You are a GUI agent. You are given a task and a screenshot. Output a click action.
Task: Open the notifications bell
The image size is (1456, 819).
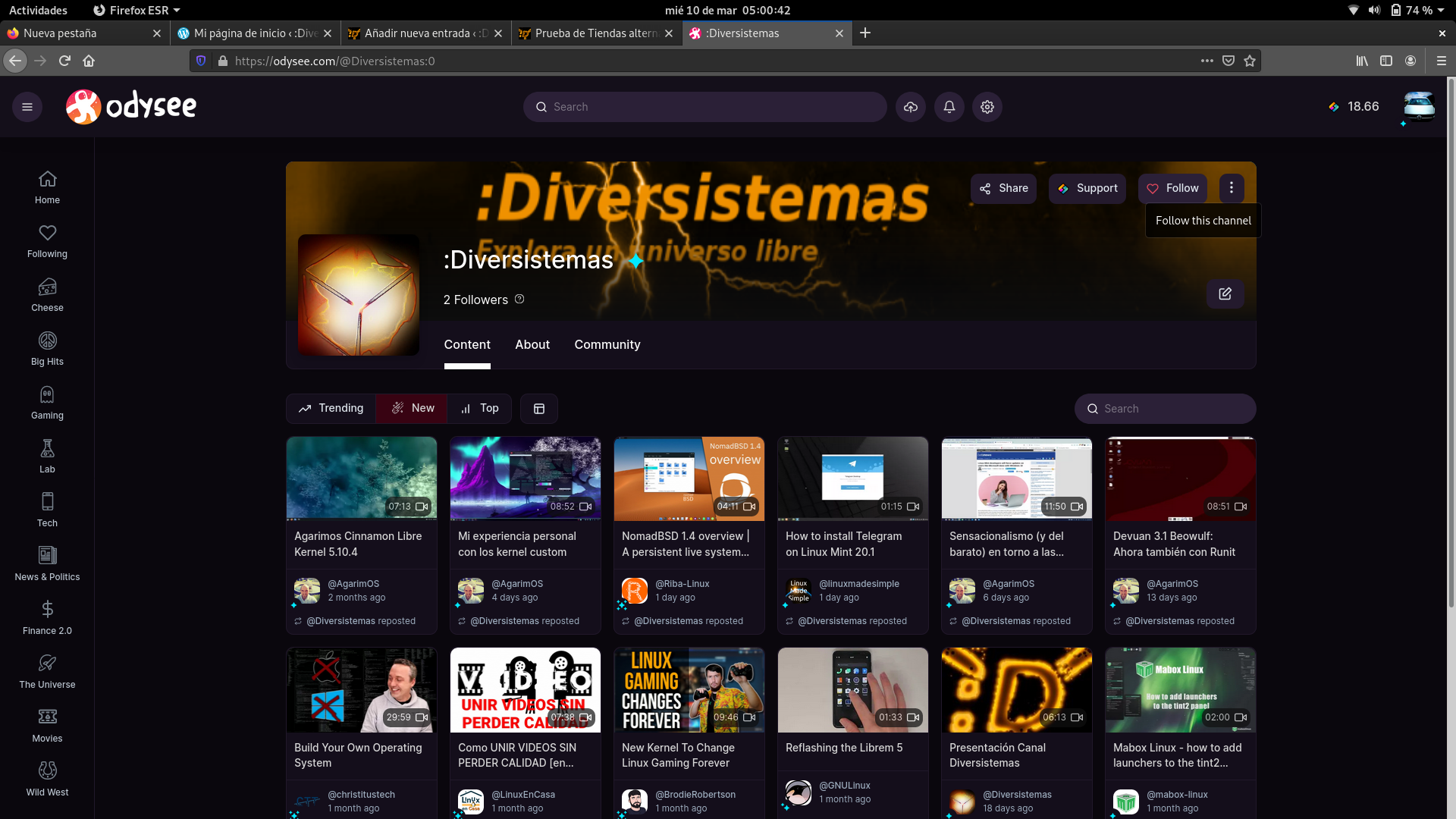click(949, 107)
